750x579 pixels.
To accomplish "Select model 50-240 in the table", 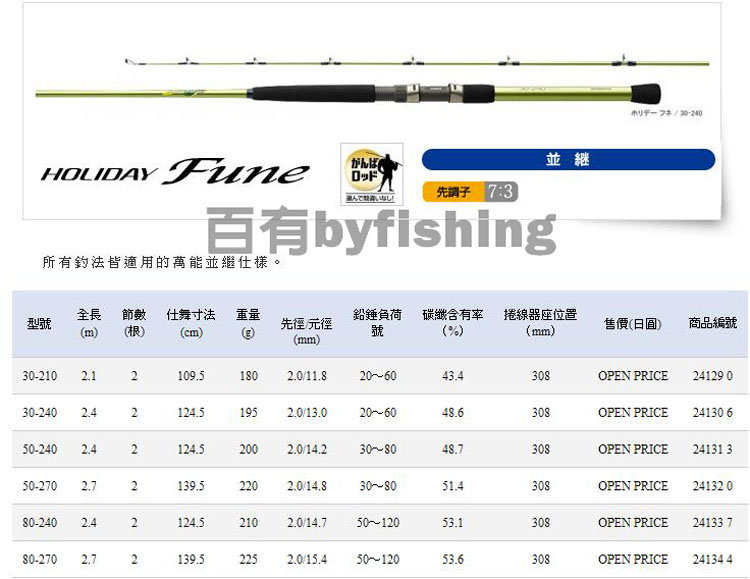I will (40, 449).
